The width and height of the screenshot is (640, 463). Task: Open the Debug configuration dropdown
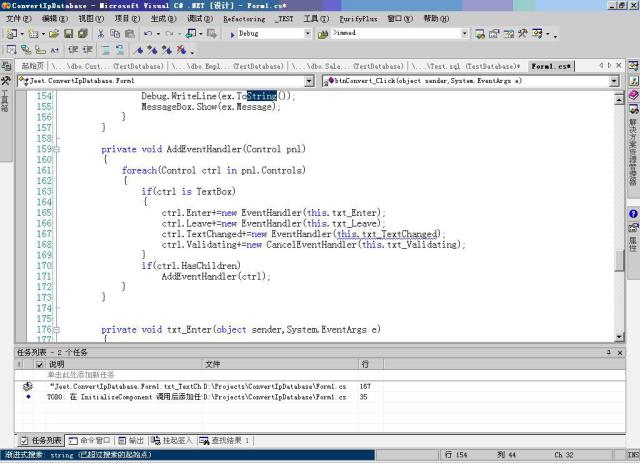tap(308, 34)
